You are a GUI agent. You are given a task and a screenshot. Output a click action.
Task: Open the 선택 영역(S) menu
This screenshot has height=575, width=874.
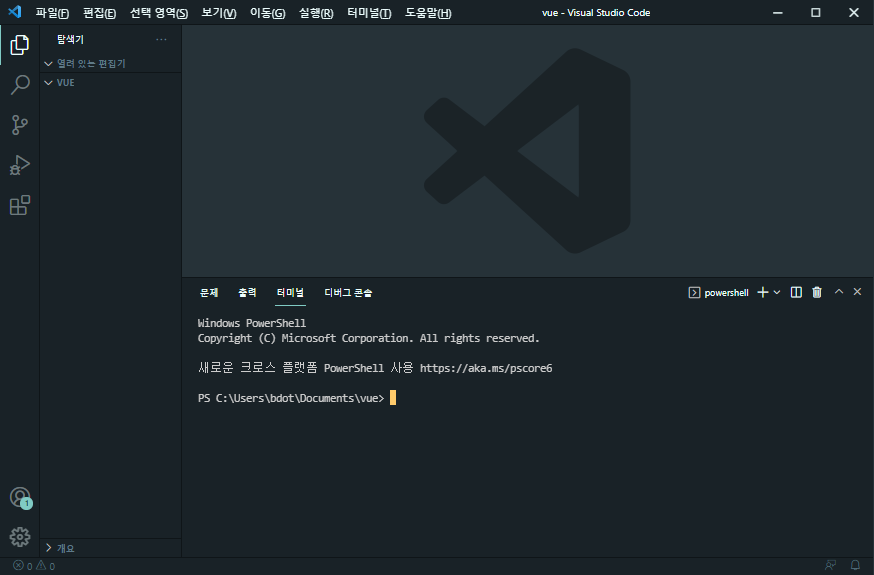pyautogui.click(x=159, y=13)
